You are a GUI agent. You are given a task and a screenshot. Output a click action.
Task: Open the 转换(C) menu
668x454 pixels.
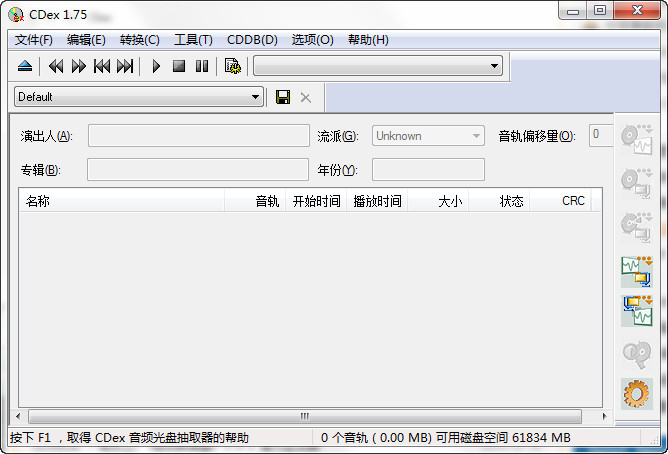click(140, 40)
